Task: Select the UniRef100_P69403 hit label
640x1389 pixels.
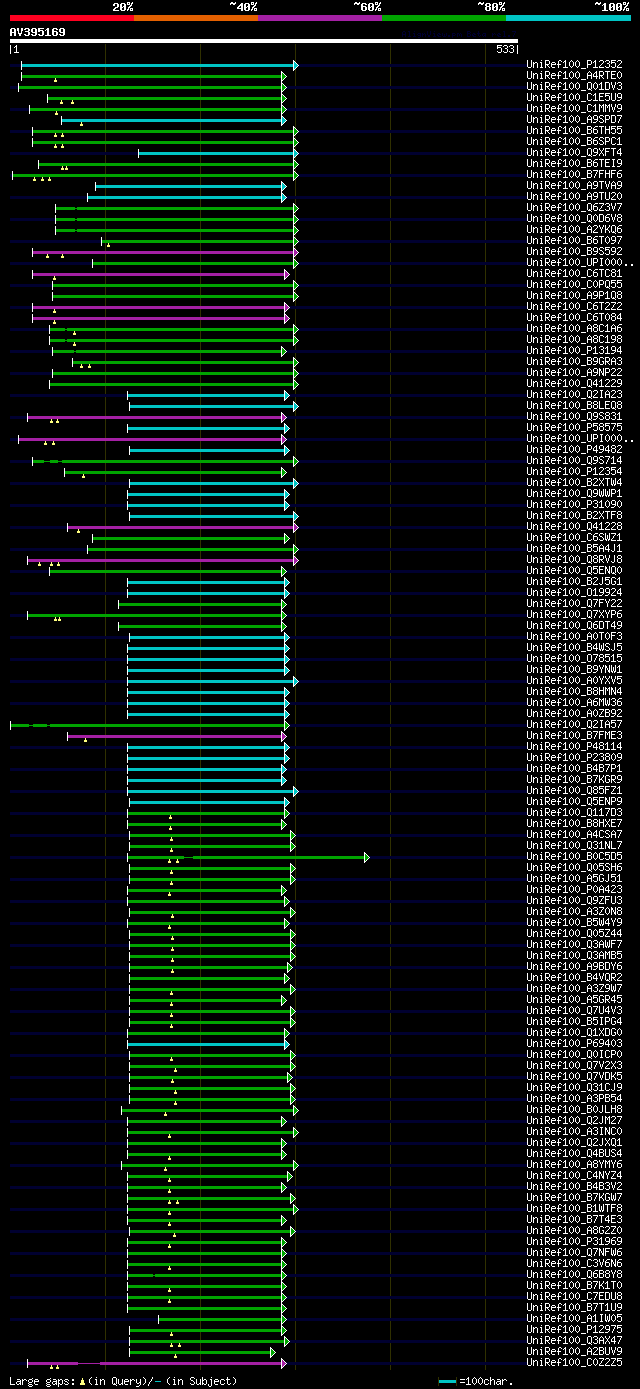Action: point(574,1044)
